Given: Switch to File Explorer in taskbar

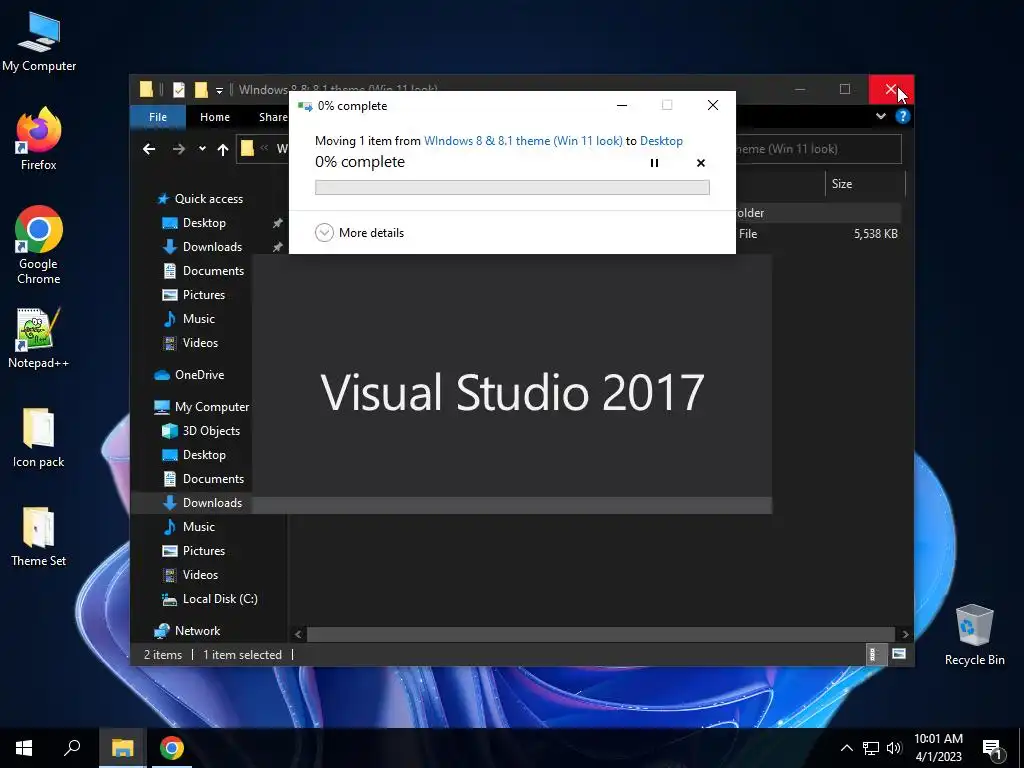Looking at the screenshot, I should [x=122, y=748].
